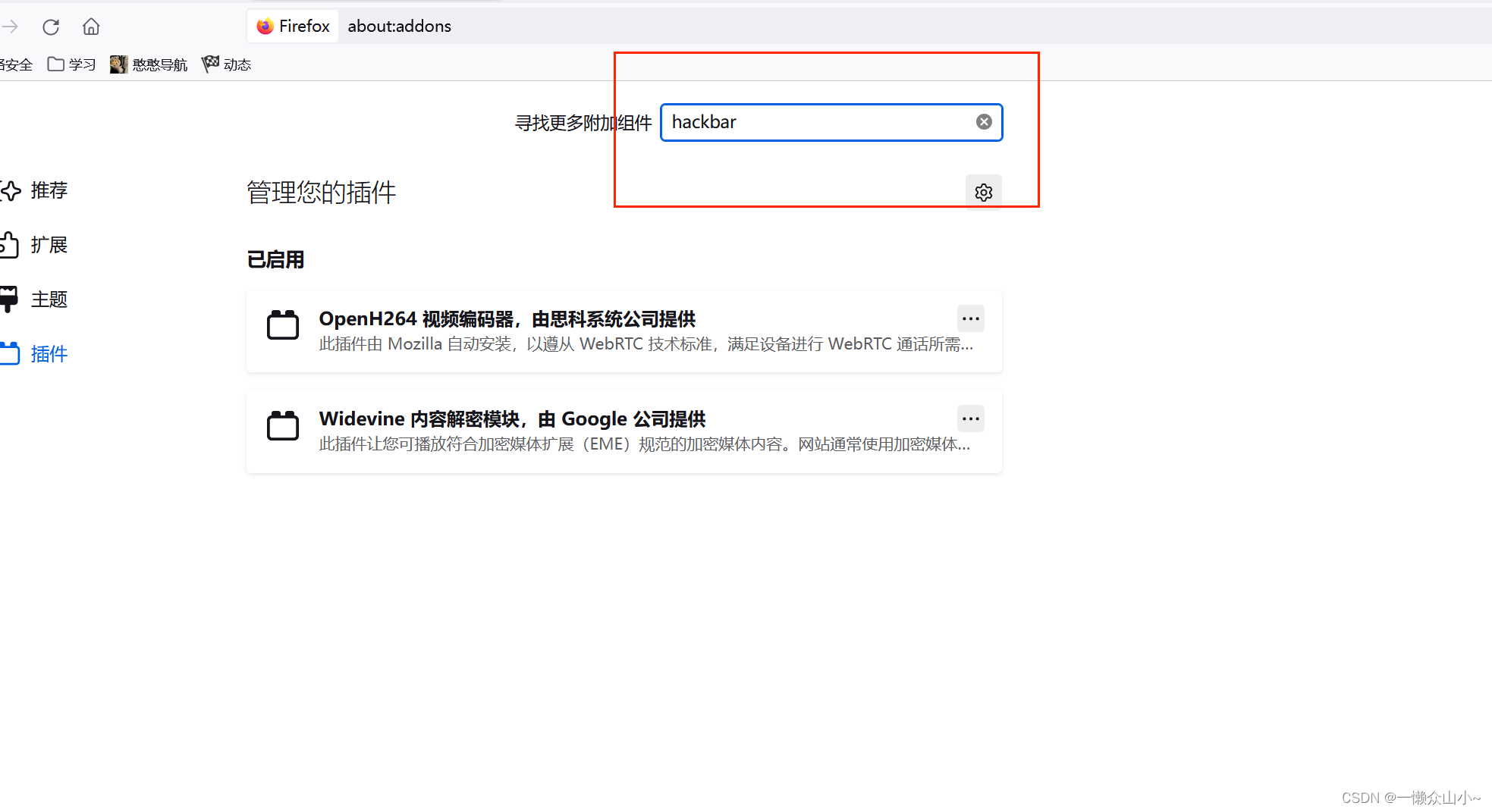Viewport: 1492px width, 812px height.
Task: Select the 插件 plugins sidebar icon
Action: pos(9,353)
